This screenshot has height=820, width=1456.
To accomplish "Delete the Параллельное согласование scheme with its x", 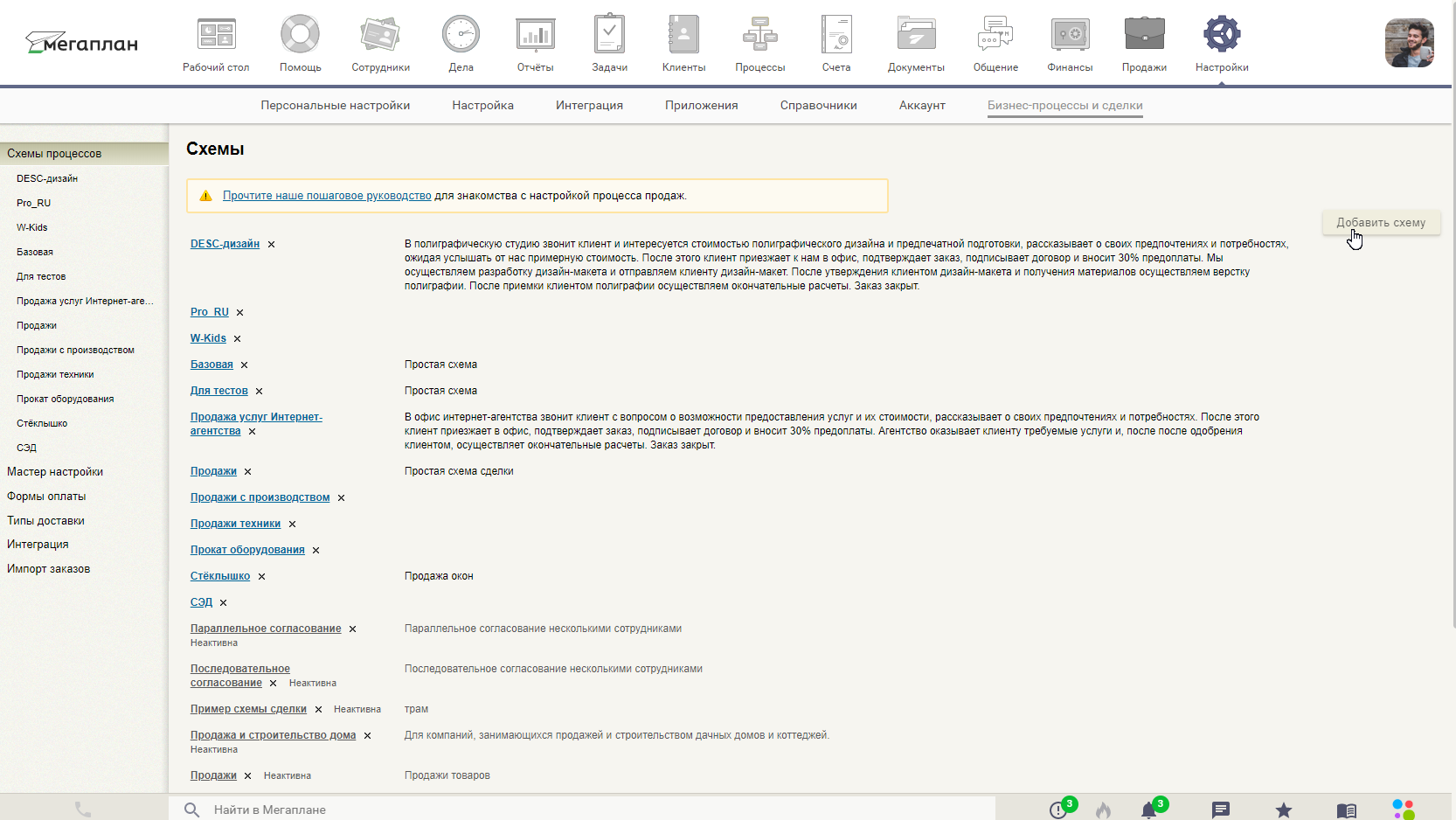I will point(352,629).
